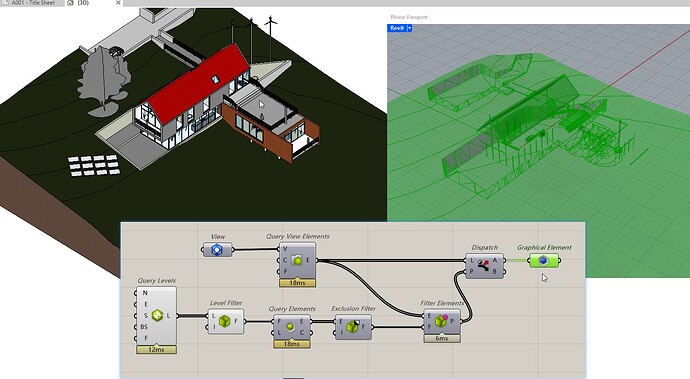Click the V input of Query View Elements

(x=285, y=249)
